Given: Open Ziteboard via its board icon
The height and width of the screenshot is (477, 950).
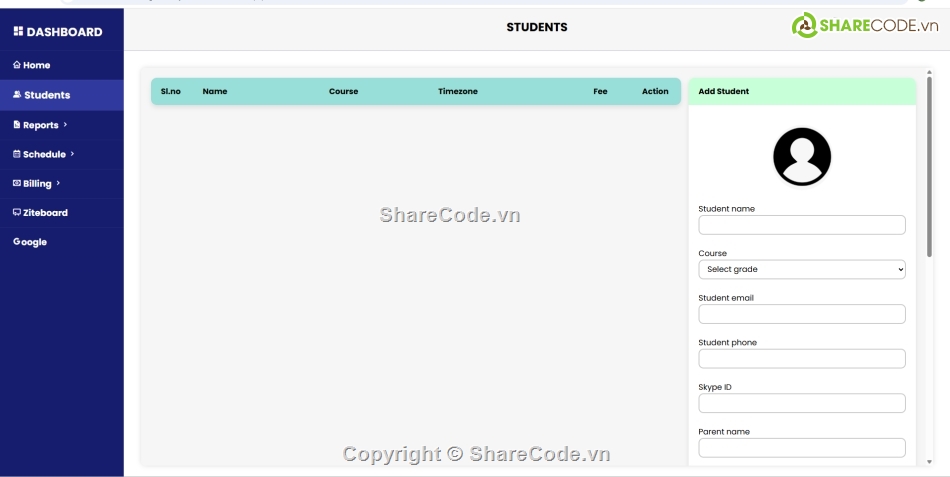Looking at the screenshot, I should [x=16, y=212].
